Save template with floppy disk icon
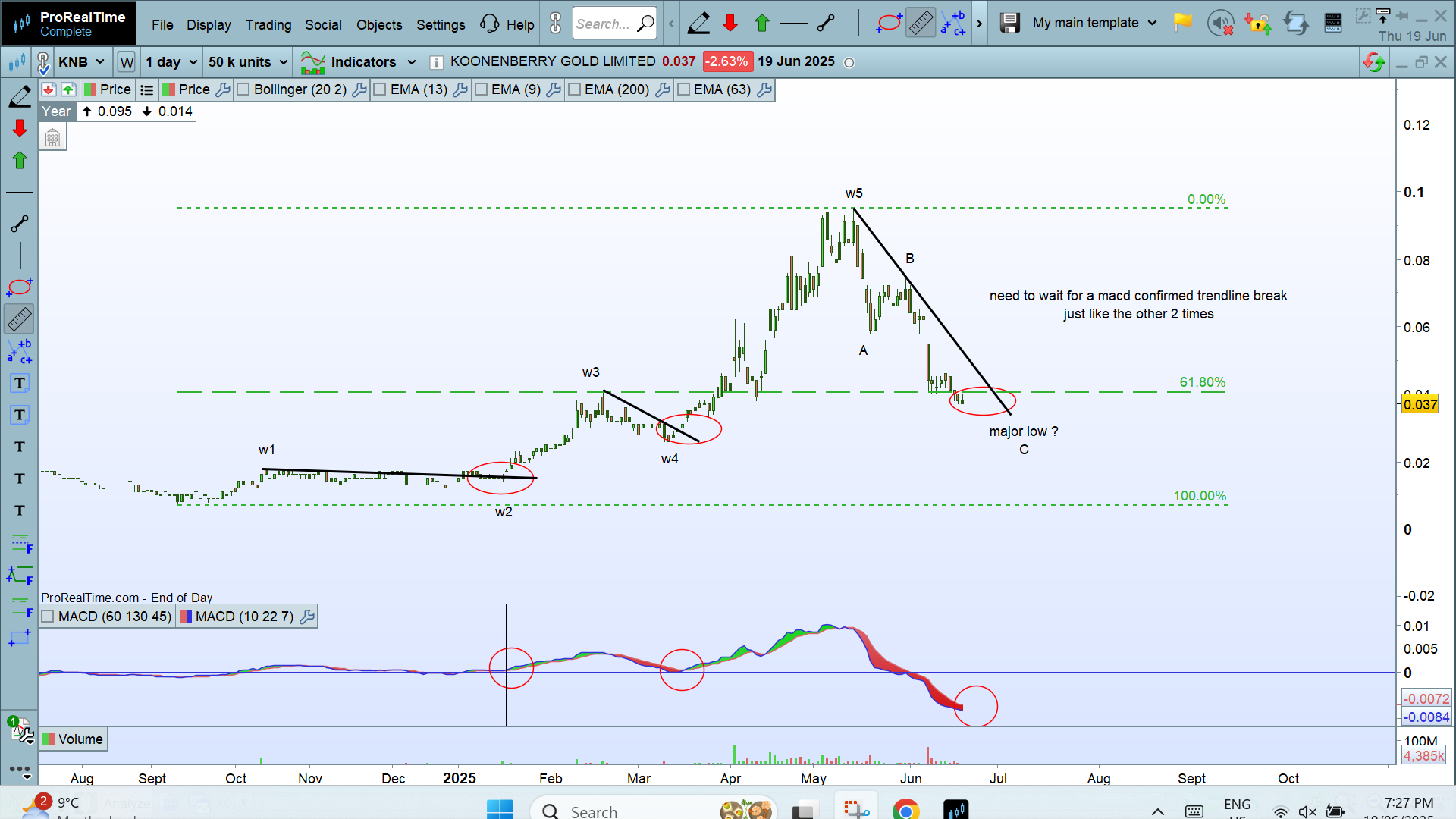 [1009, 23]
